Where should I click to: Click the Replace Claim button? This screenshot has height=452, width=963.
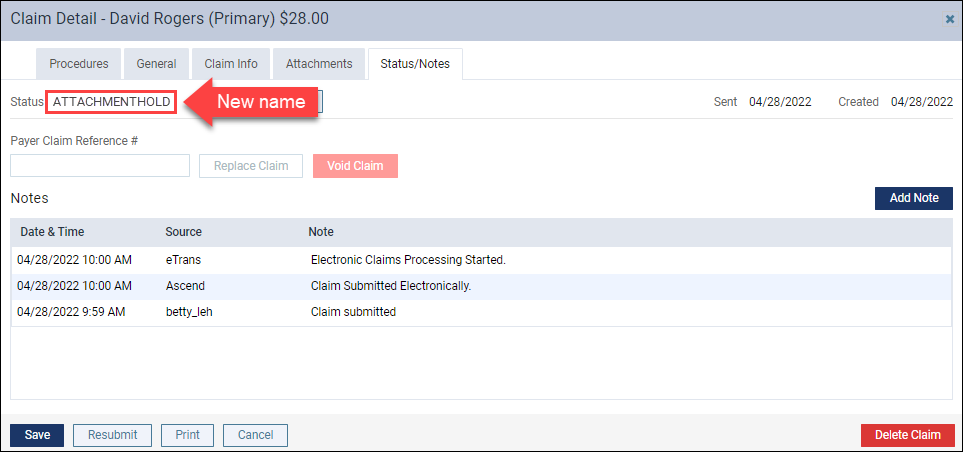(251, 166)
